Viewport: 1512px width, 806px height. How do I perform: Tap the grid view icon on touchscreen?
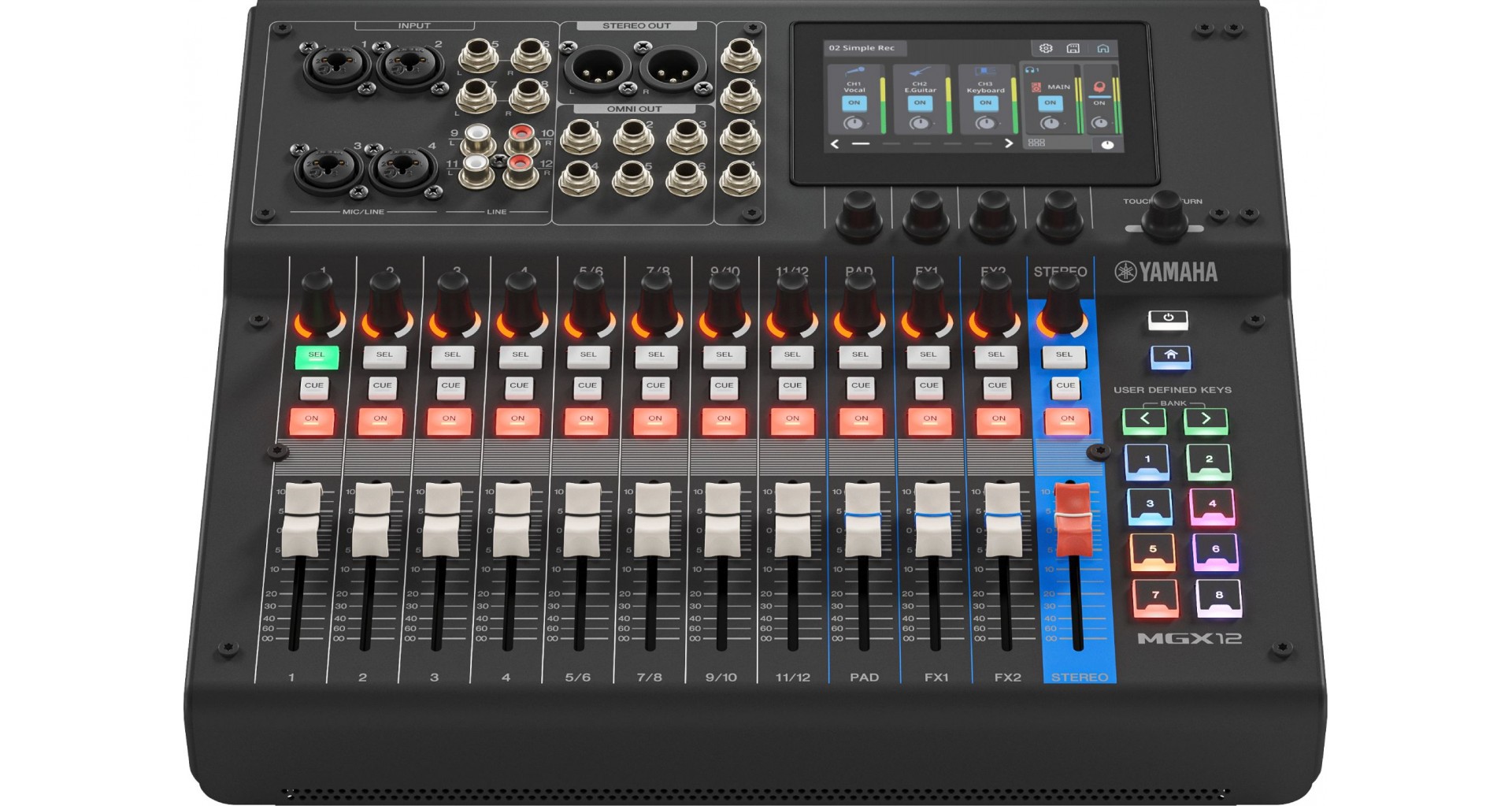click(1036, 143)
